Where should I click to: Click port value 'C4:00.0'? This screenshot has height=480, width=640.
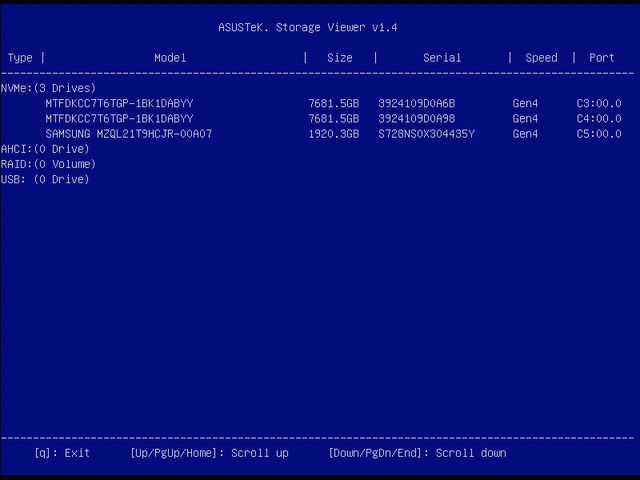pyautogui.click(x=599, y=119)
